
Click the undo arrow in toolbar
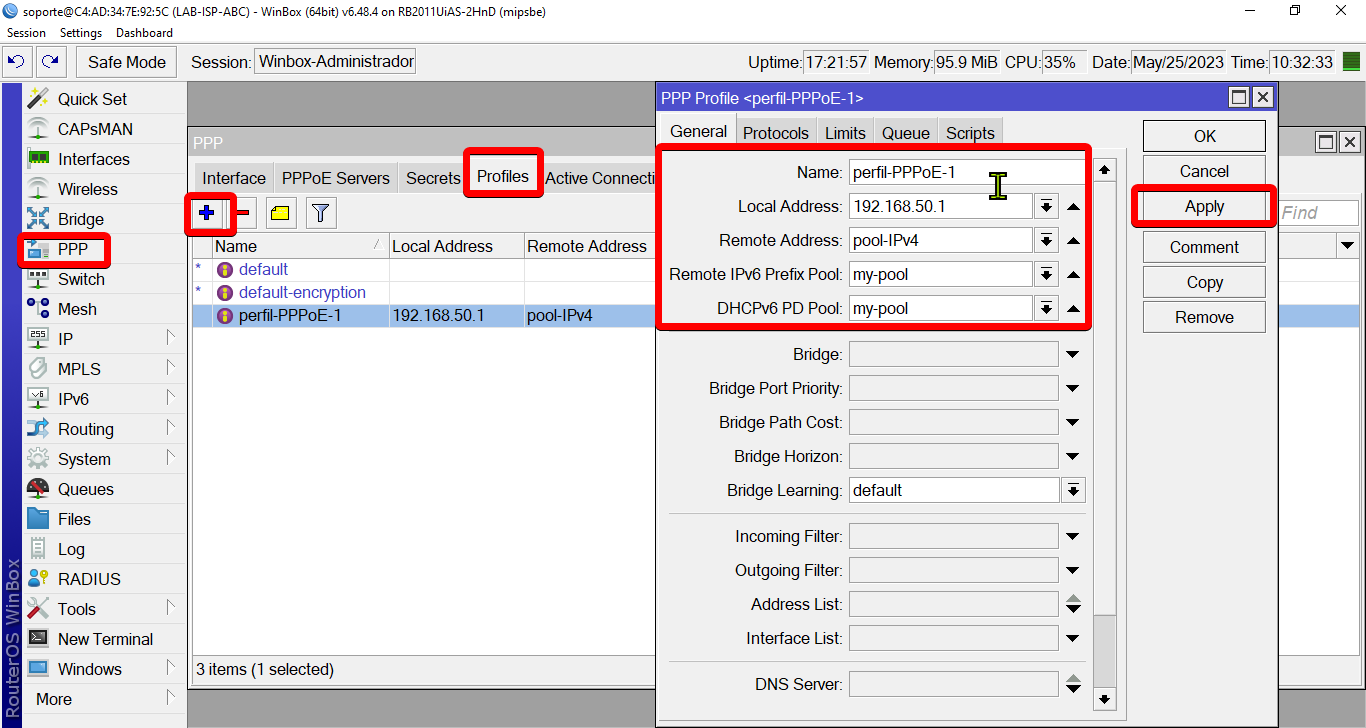click(x=16, y=62)
